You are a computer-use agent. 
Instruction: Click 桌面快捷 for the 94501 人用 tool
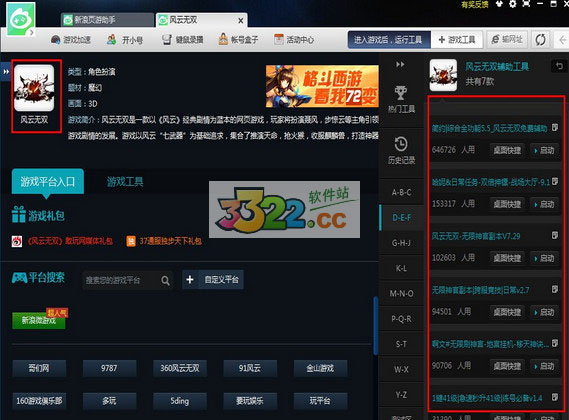point(507,312)
